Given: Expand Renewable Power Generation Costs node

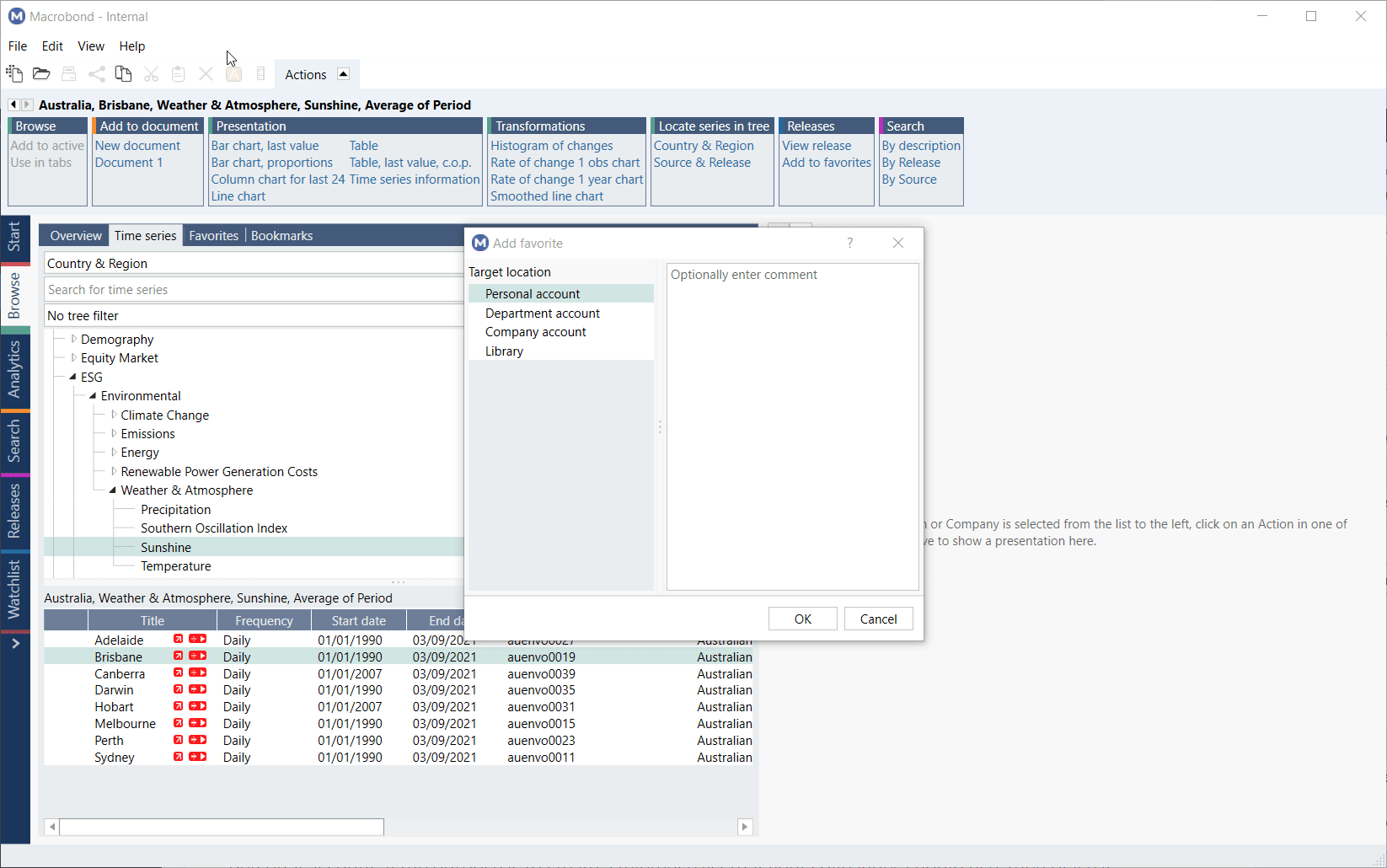Looking at the screenshot, I should [x=114, y=471].
